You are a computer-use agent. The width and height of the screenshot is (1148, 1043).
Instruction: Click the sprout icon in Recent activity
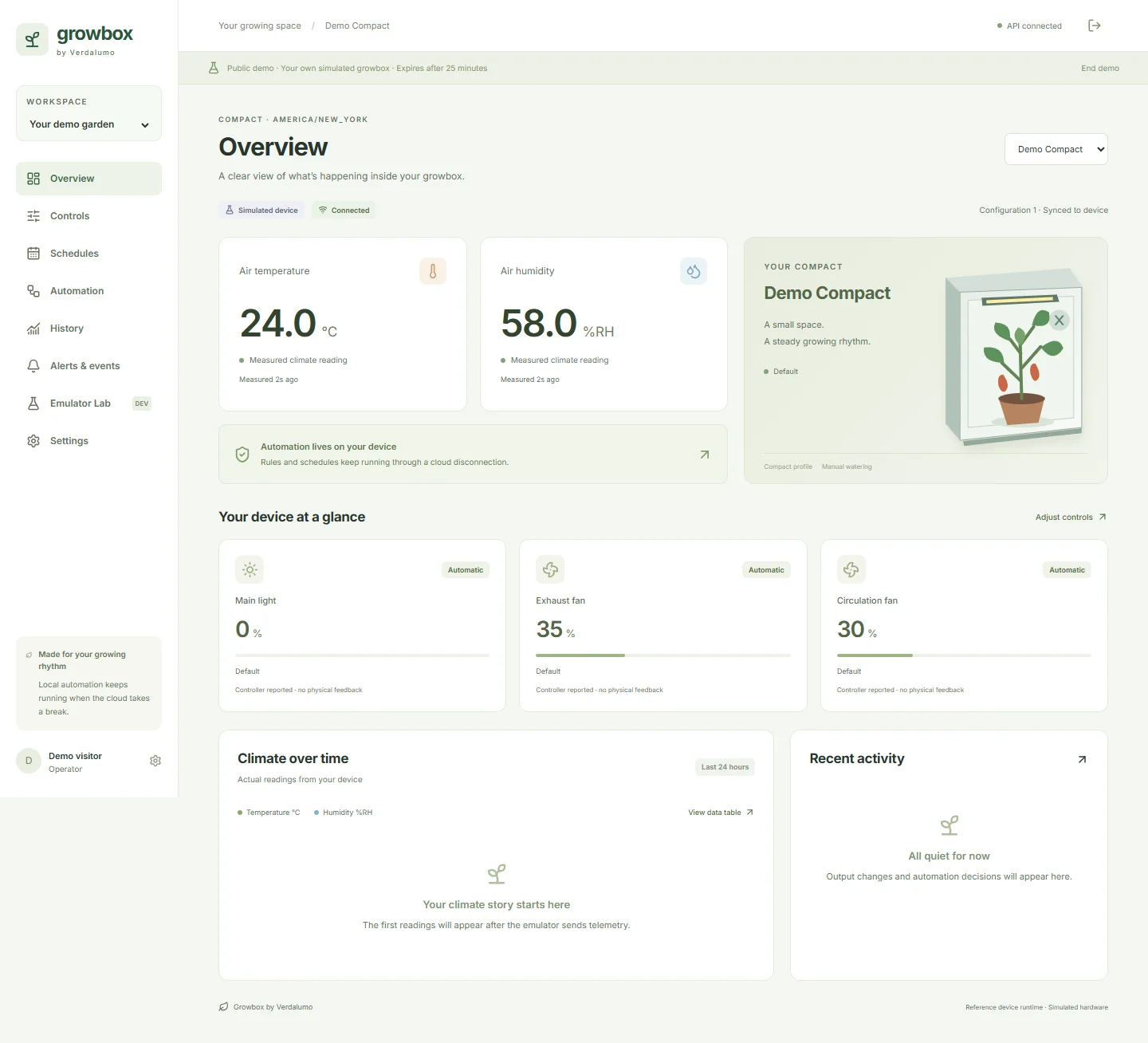[x=949, y=825]
